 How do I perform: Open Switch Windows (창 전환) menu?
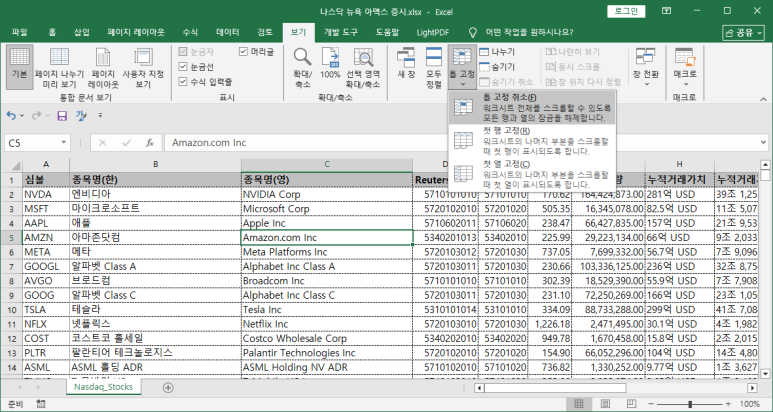(x=645, y=68)
